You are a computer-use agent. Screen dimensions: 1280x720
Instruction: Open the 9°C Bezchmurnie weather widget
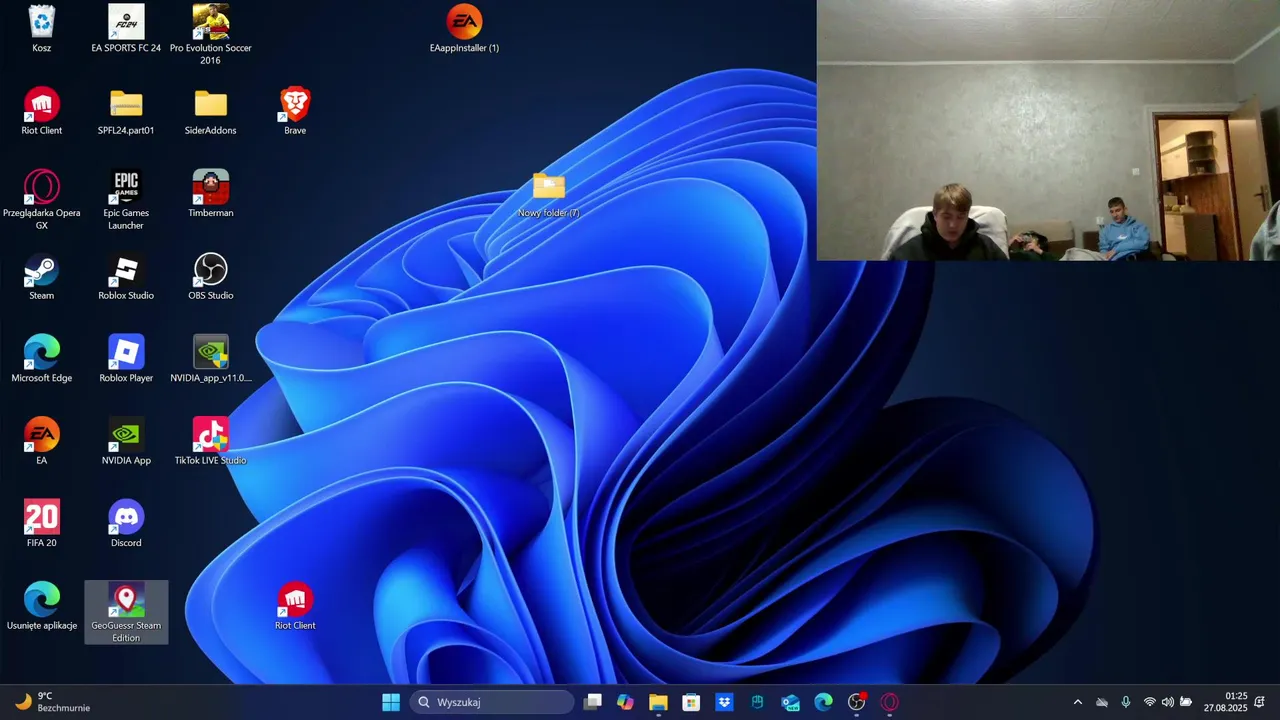point(52,702)
